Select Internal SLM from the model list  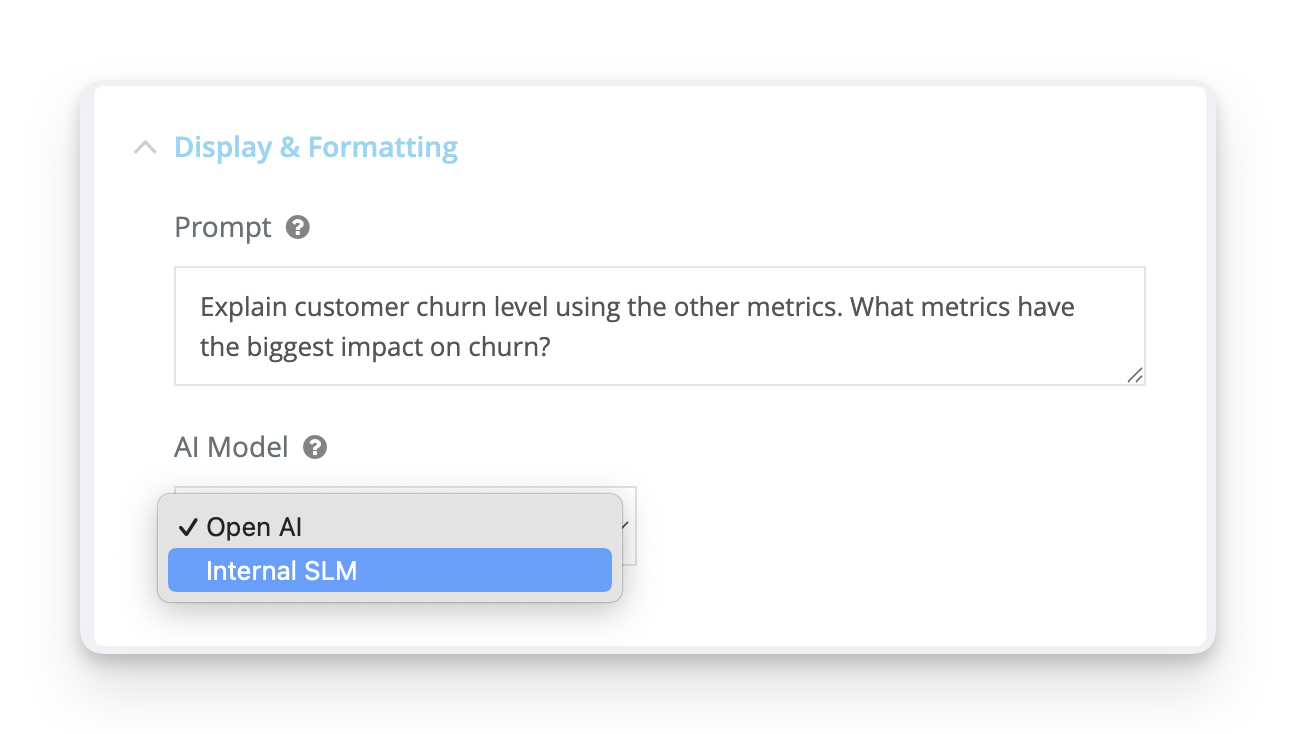390,570
